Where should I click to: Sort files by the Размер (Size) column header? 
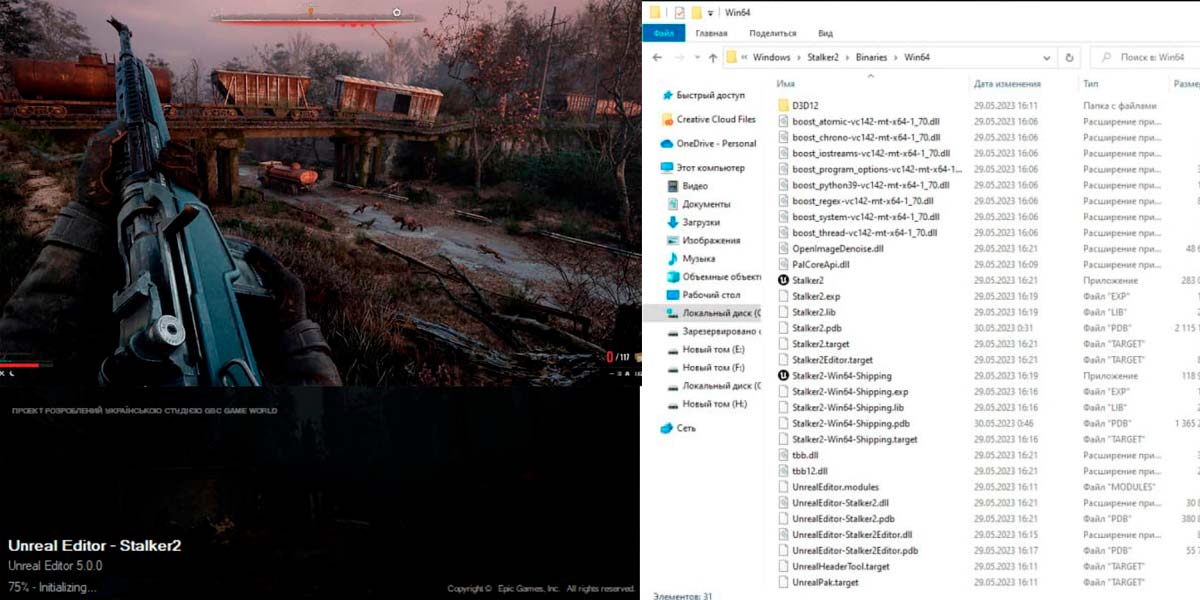1186,84
